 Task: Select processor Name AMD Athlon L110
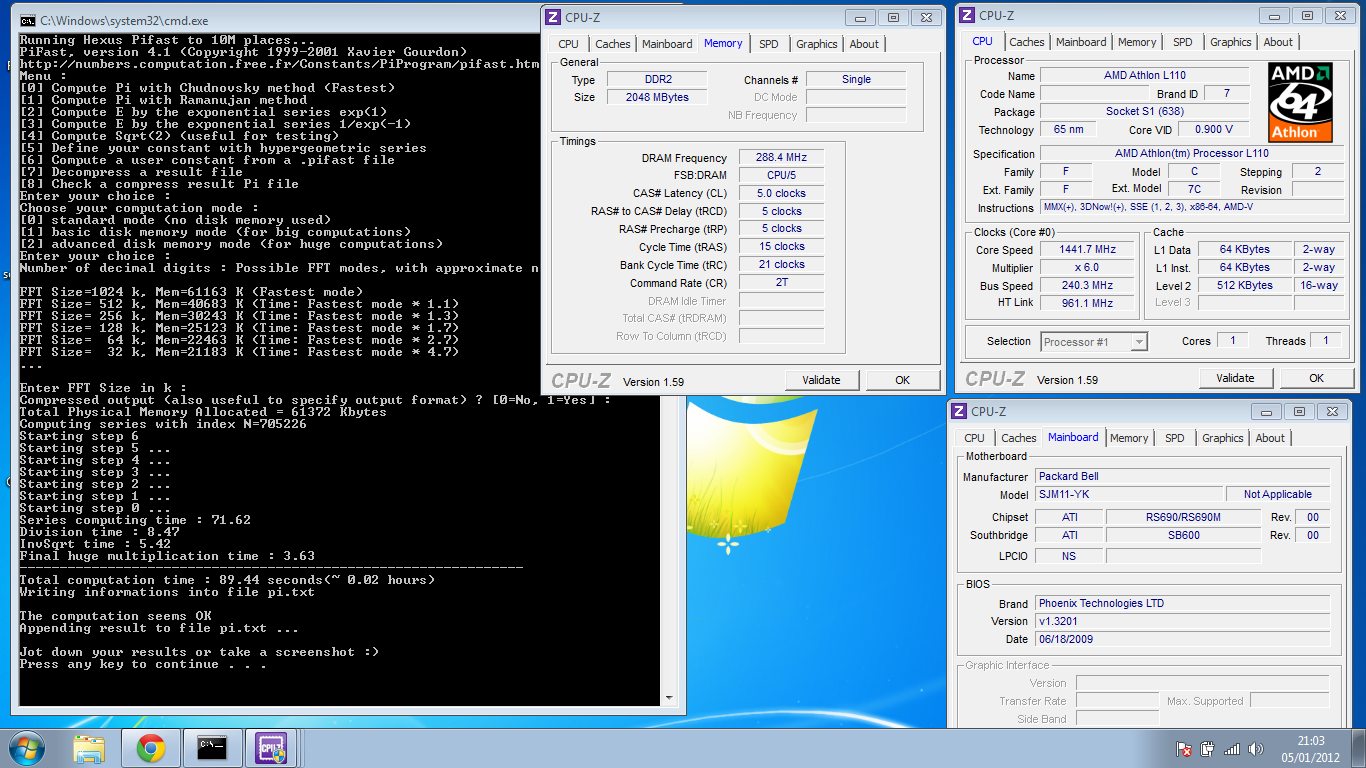click(1144, 76)
